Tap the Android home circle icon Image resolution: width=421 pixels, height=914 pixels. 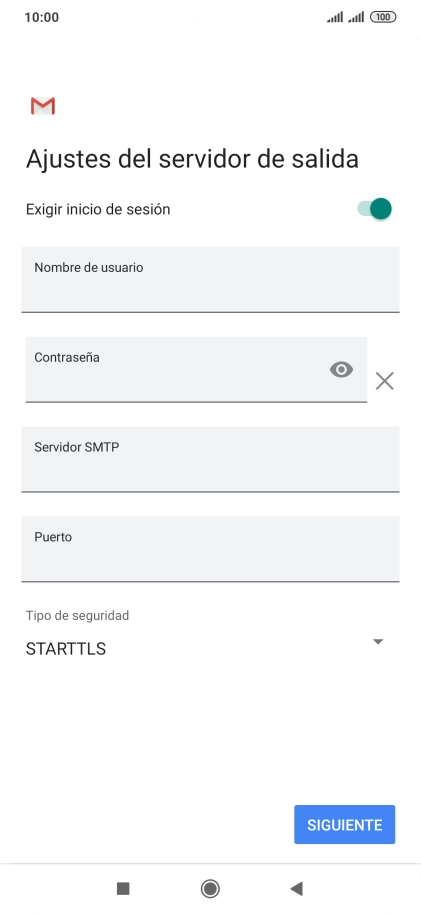coord(210,888)
